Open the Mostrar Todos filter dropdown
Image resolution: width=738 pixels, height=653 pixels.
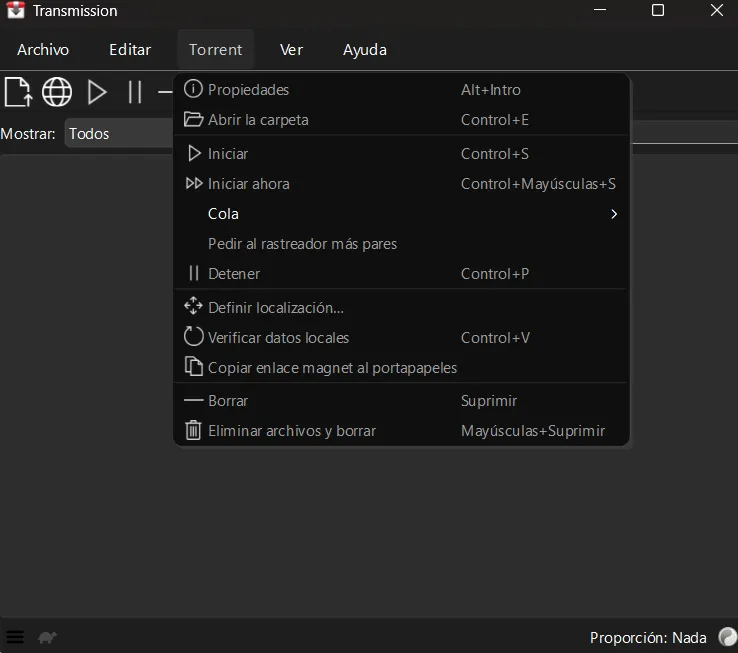(x=119, y=134)
